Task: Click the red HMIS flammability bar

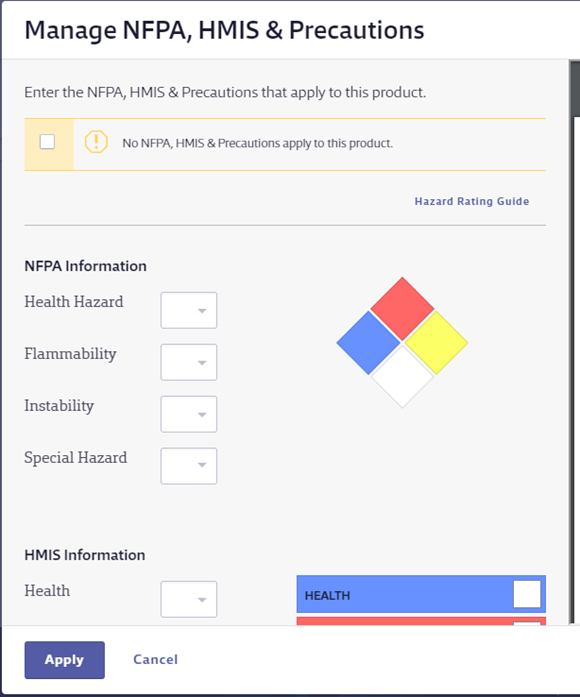Action: click(x=421, y=621)
